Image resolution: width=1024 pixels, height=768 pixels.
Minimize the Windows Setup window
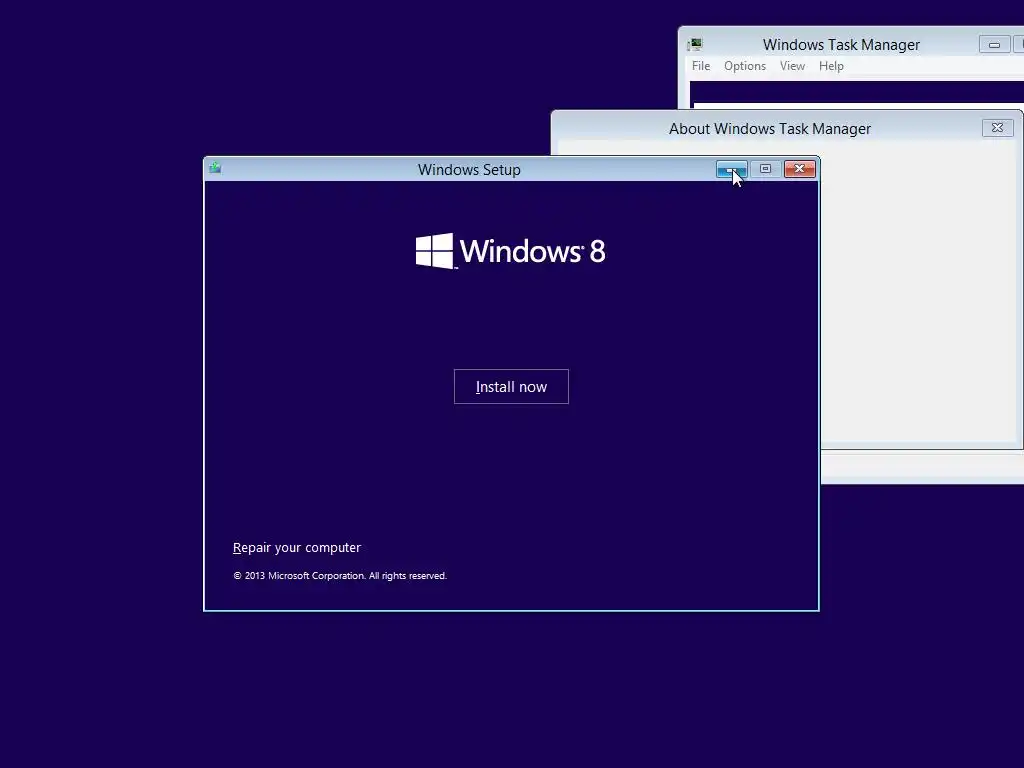click(x=731, y=169)
